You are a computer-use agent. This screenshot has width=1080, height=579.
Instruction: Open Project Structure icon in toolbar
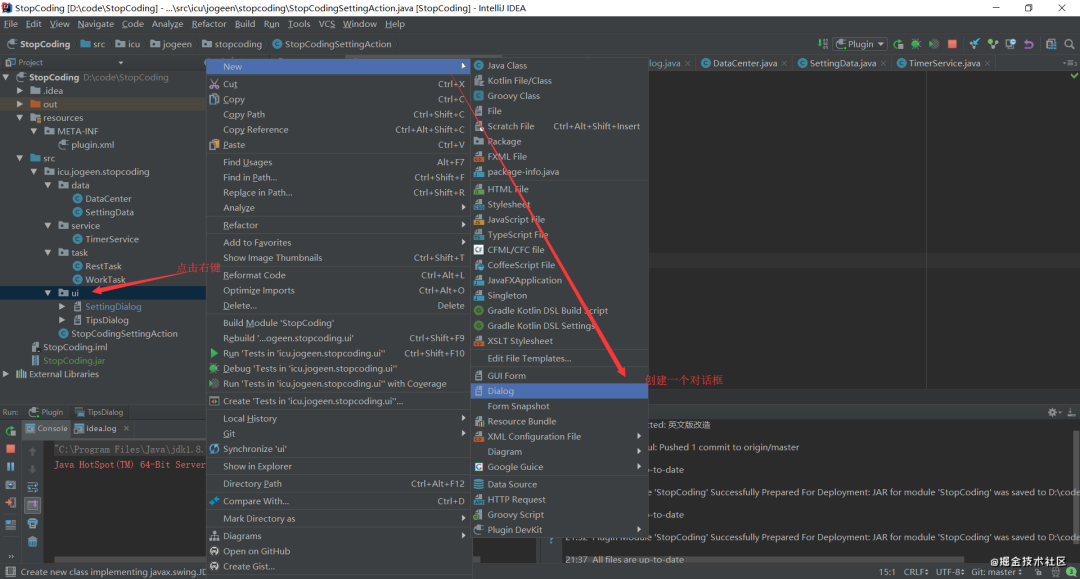(x=1051, y=44)
